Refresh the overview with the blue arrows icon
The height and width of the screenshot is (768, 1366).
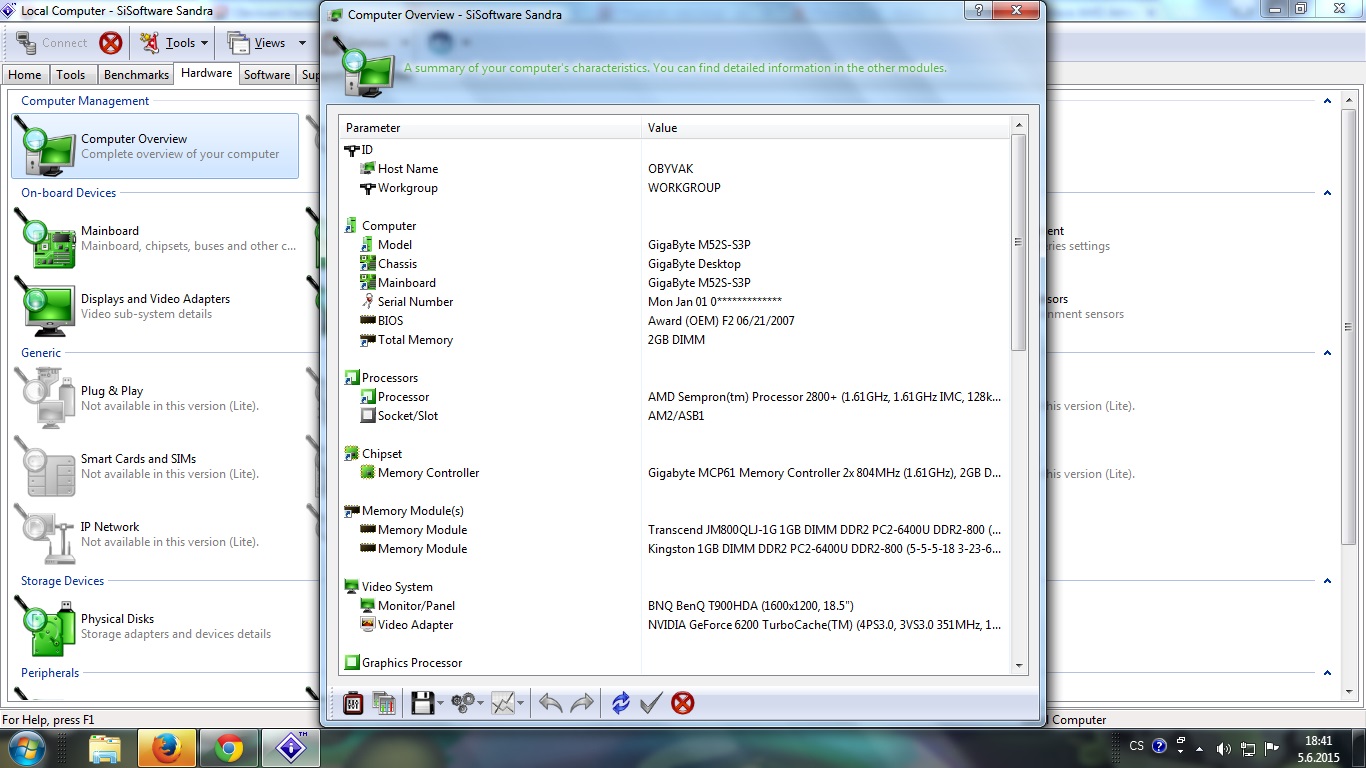coord(621,703)
